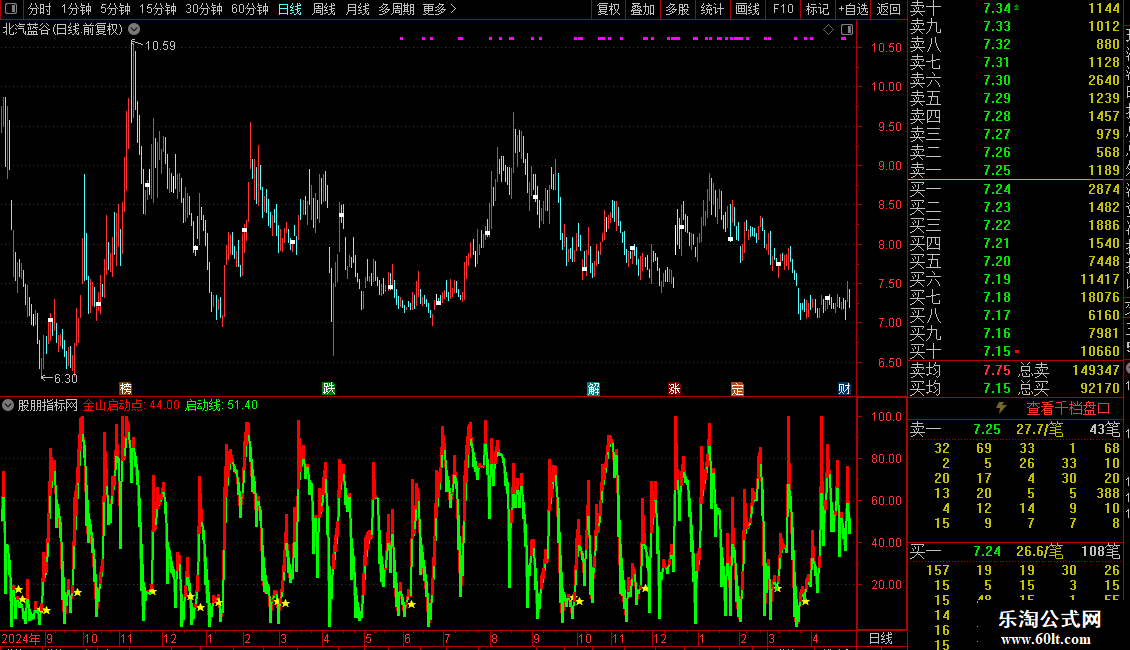1130x650 pixels.
Task: Click the 26.6/笔 bid queue value
Action: (1039, 551)
